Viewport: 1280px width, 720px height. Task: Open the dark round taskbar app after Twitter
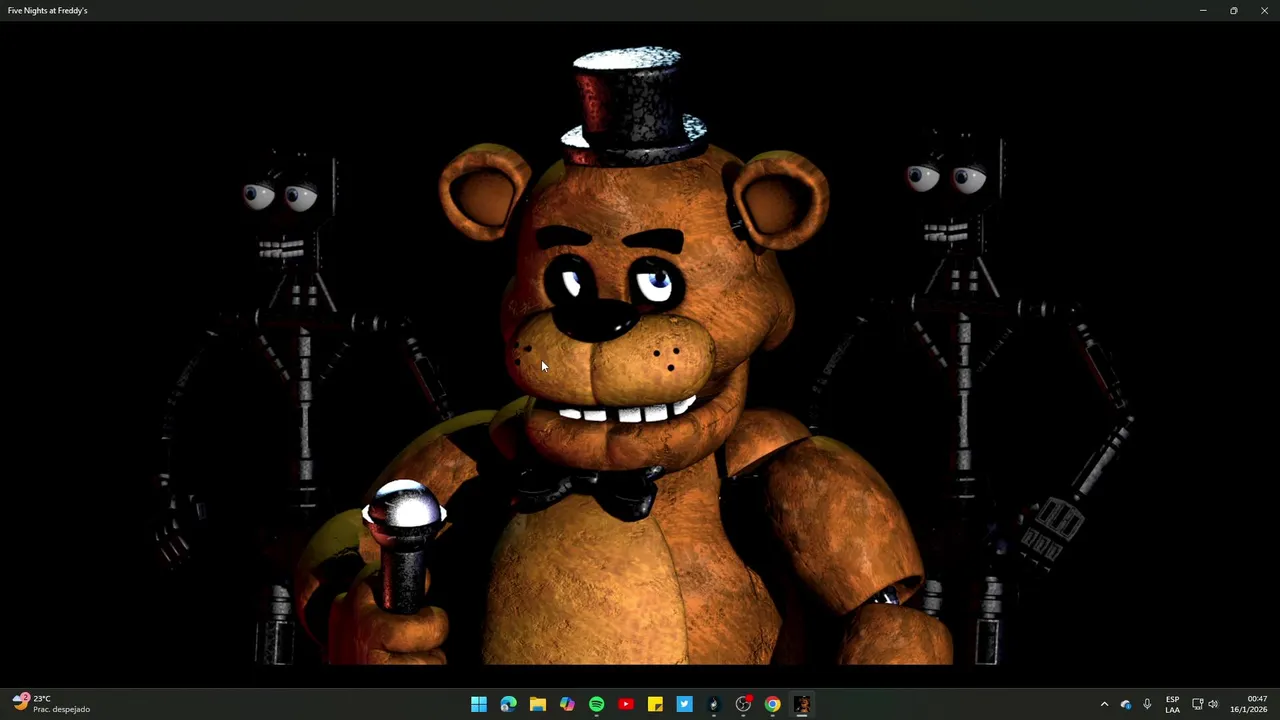pyautogui.click(x=714, y=704)
